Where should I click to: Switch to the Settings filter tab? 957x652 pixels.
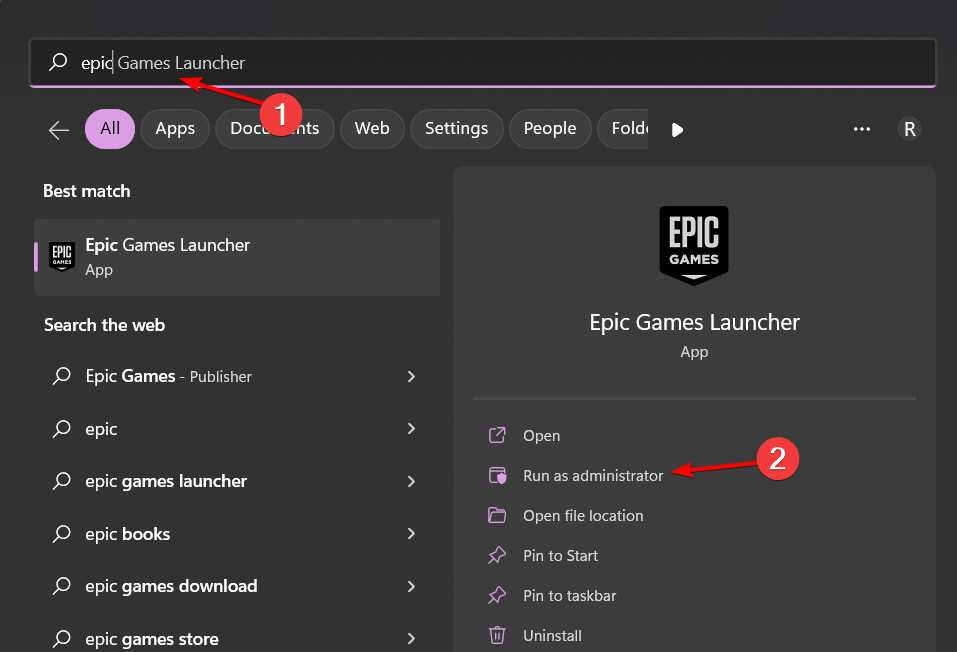457,129
